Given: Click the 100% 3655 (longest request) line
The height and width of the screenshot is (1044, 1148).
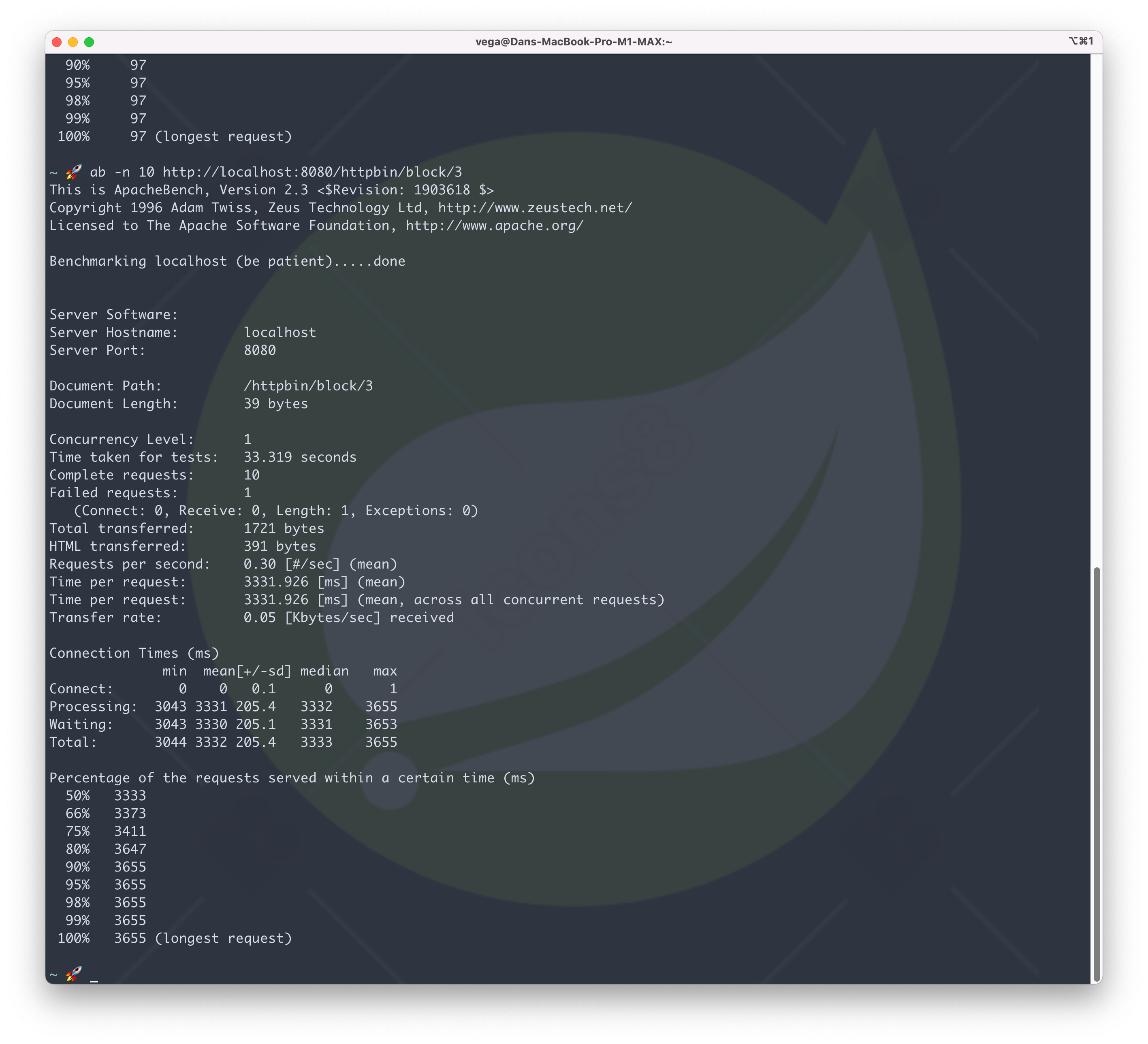Looking at the screenshot, I should [x=174, y=939].
